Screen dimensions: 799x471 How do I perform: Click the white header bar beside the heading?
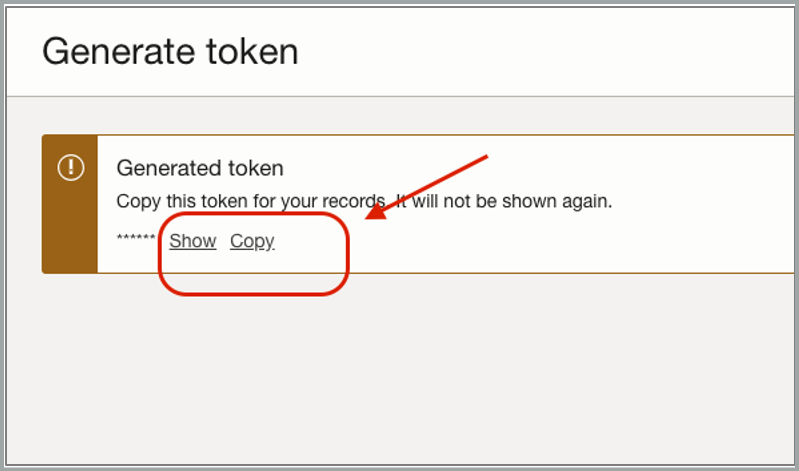click(550, 51)
